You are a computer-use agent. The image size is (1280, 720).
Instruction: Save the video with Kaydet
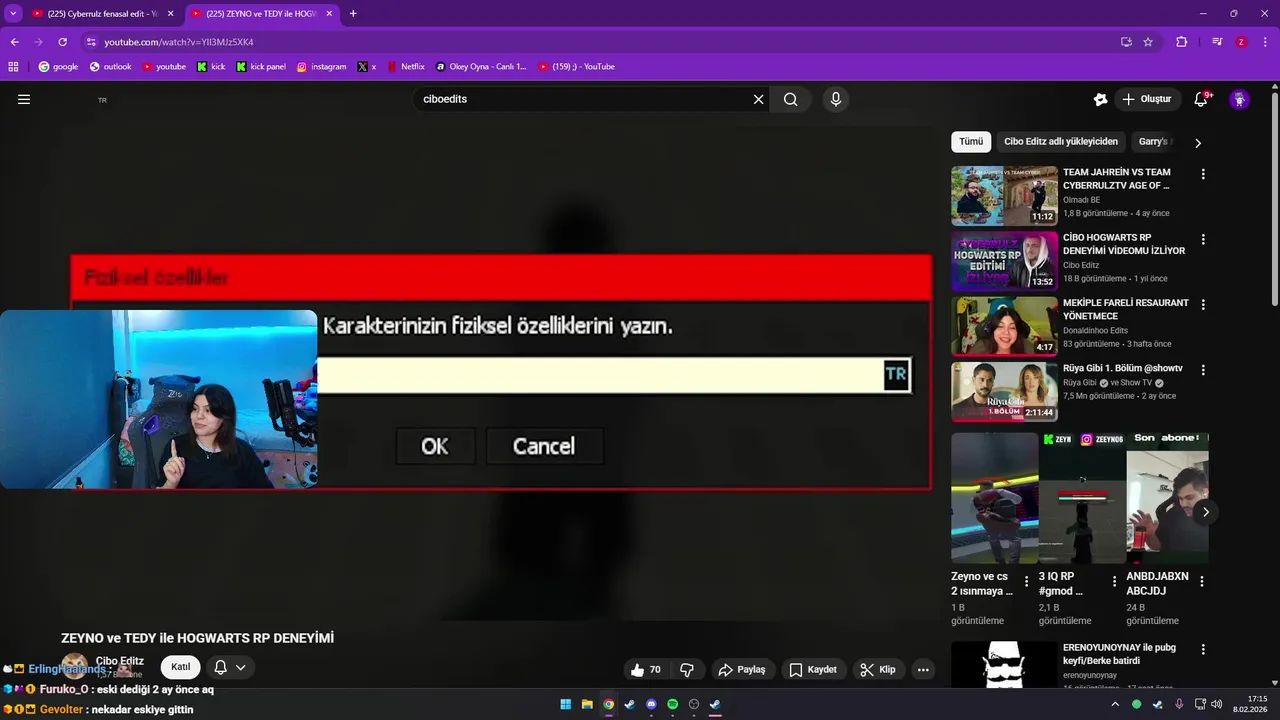click(813, 669)
